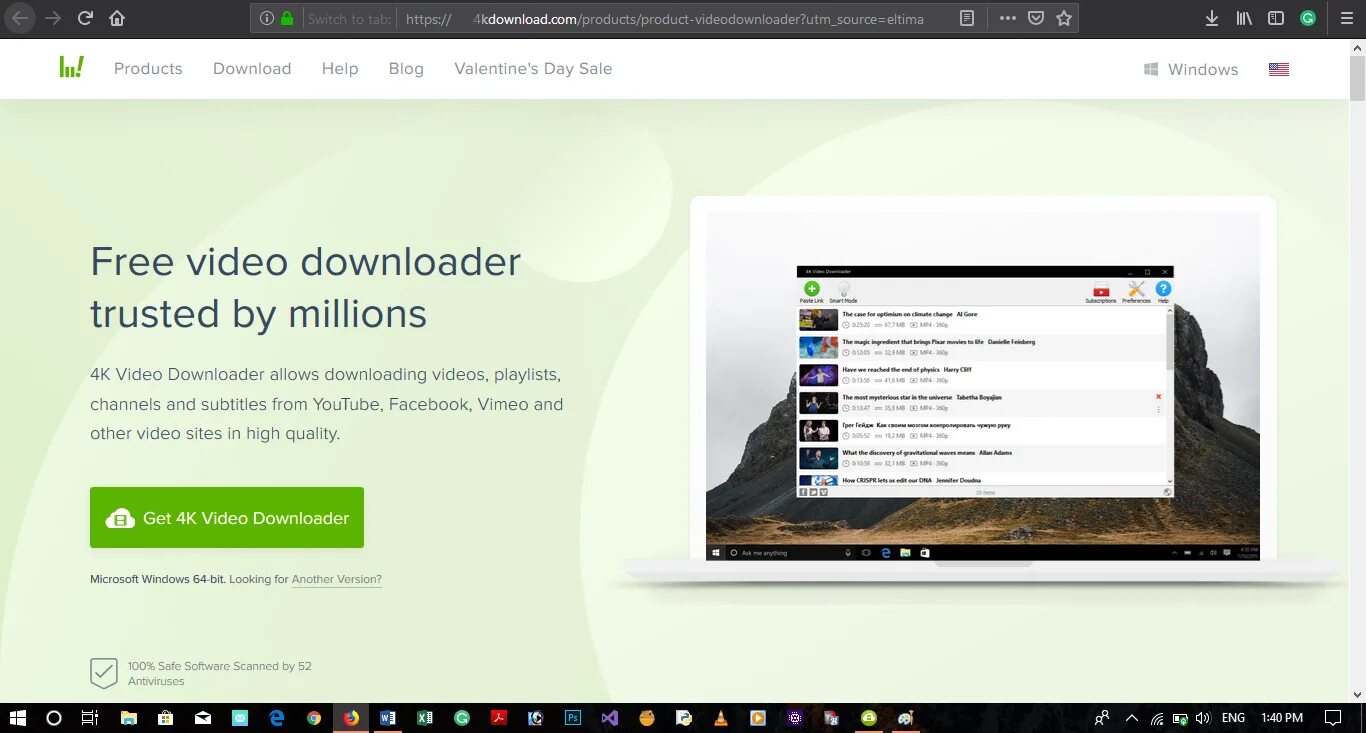Open the Valentine's Day Sale page
This screenshot has width=1366, height=733.
point(533,68)
